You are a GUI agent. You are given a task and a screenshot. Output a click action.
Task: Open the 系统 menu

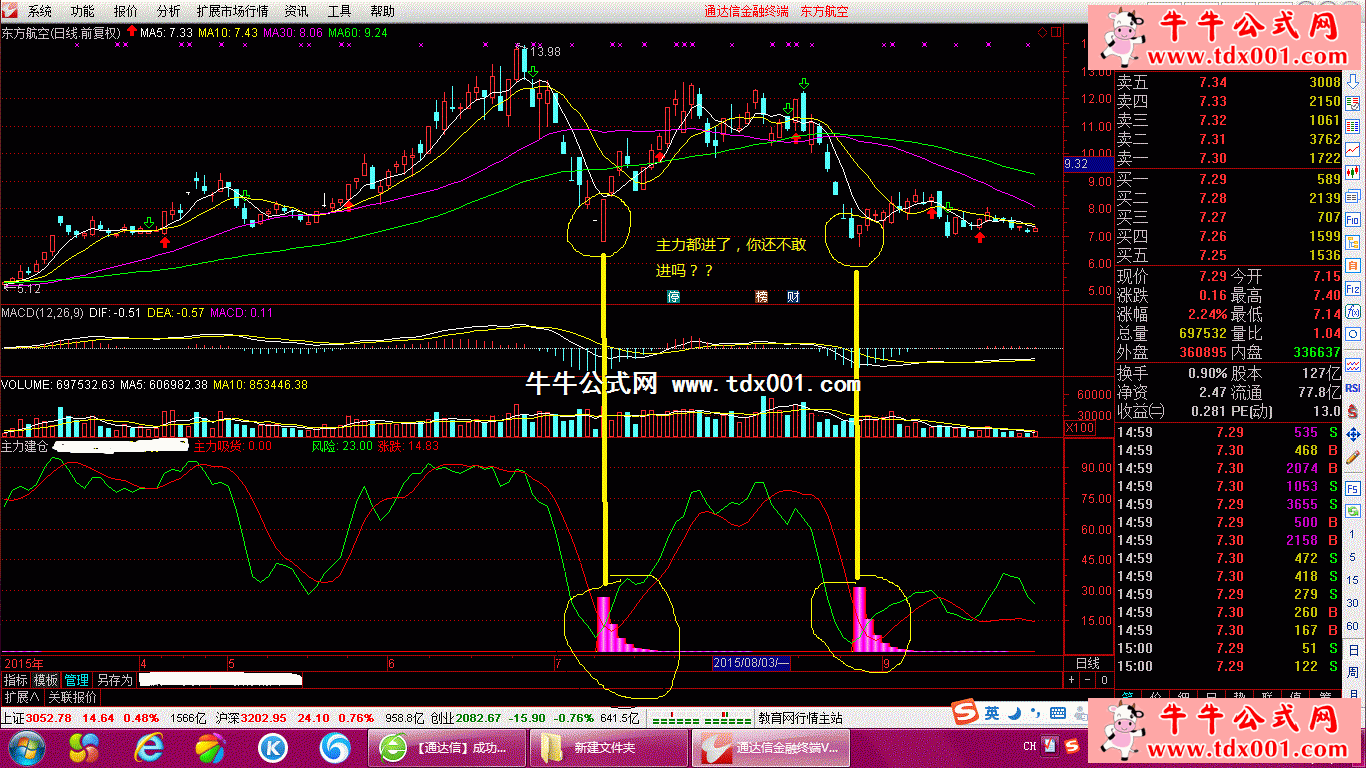pyautogui.click(x=39, y=11)
